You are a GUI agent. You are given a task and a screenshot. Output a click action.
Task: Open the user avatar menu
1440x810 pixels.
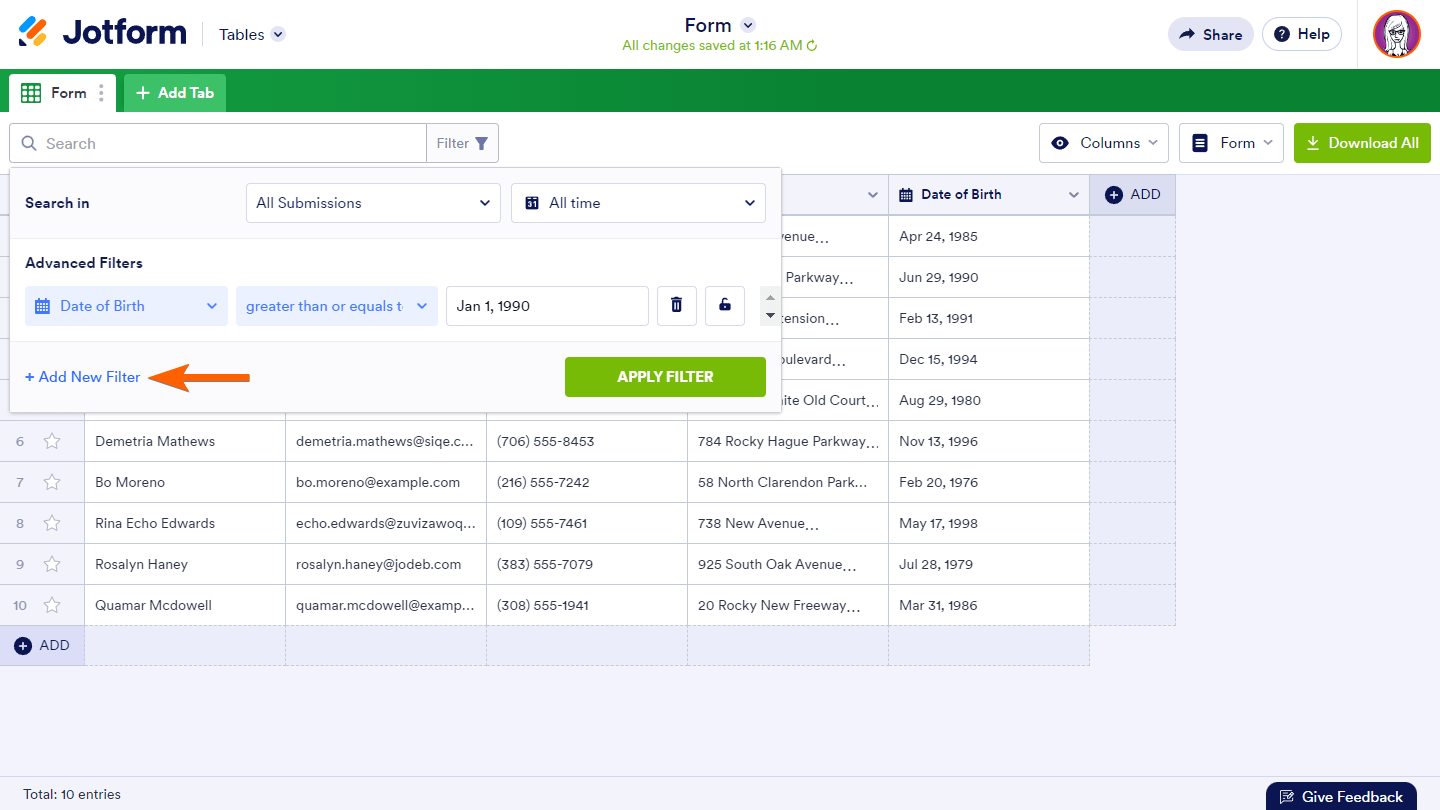[1397, 34]
